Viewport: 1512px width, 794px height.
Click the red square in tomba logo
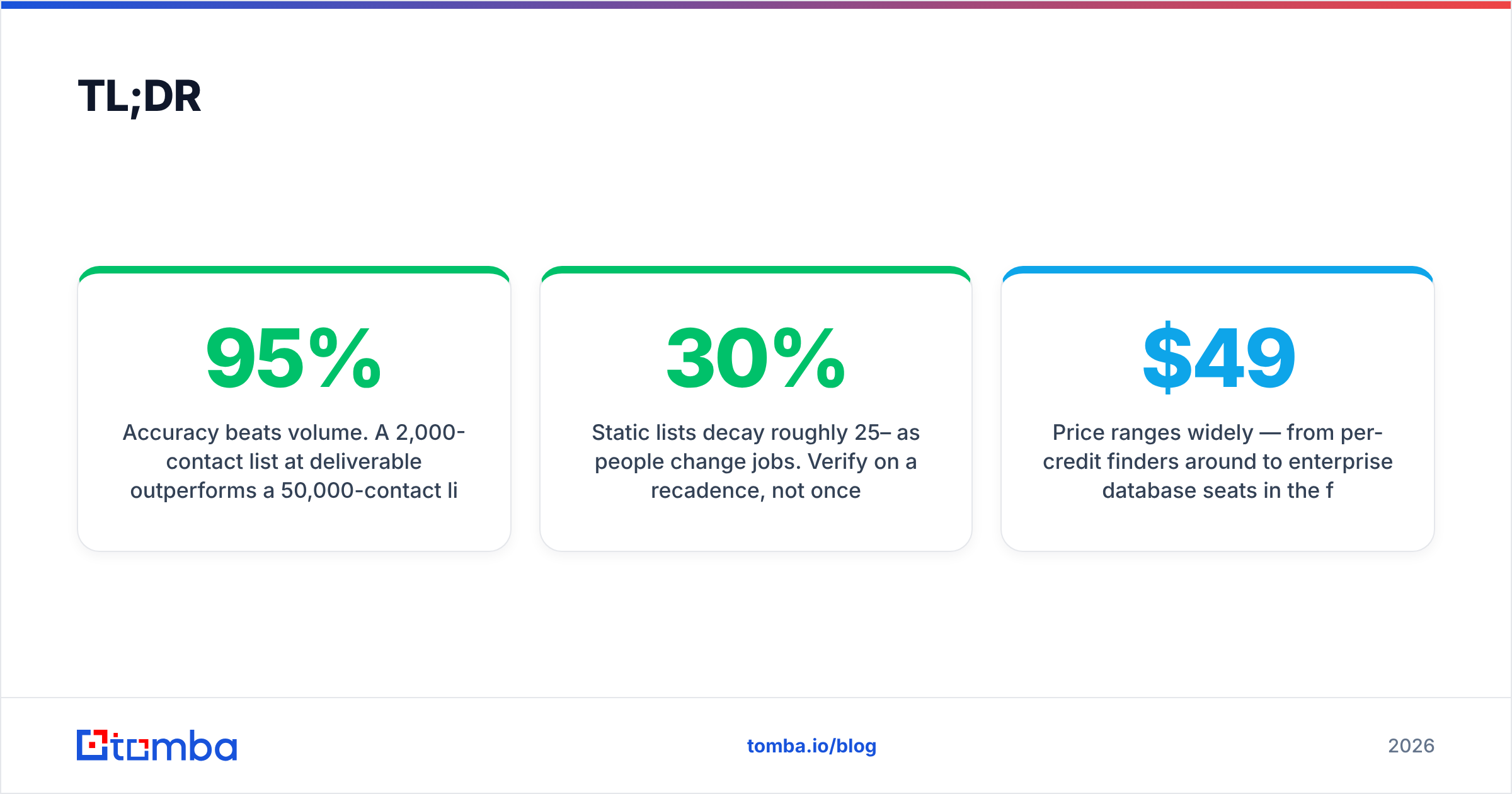click(x=93, y=745)
